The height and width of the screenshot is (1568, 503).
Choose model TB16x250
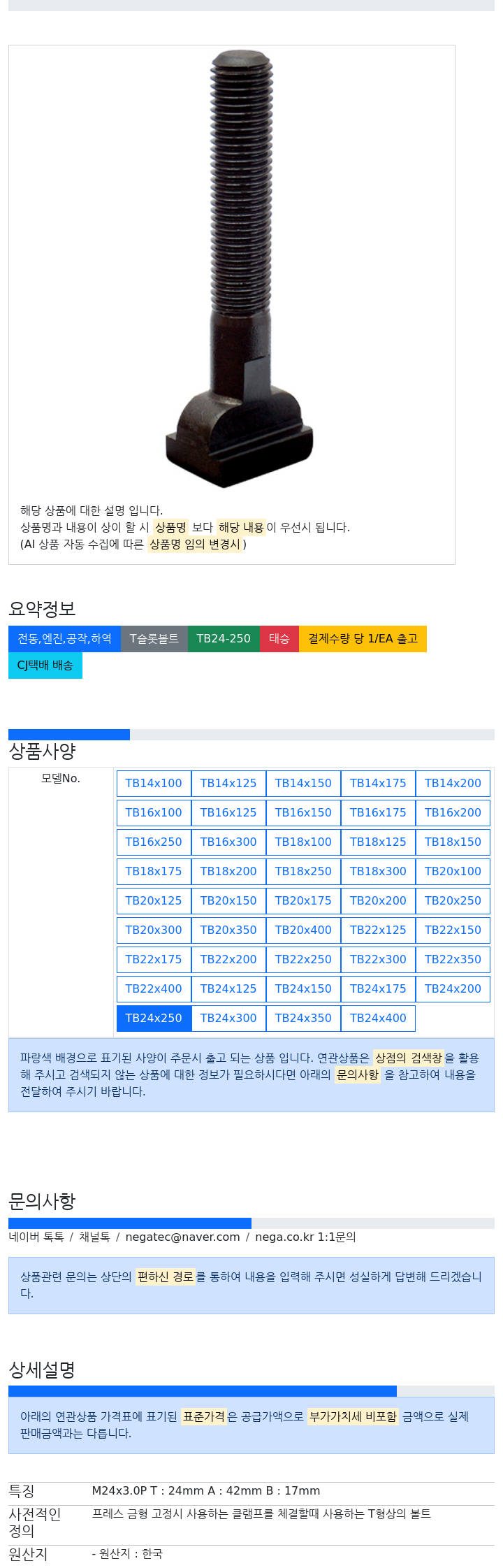154,842
